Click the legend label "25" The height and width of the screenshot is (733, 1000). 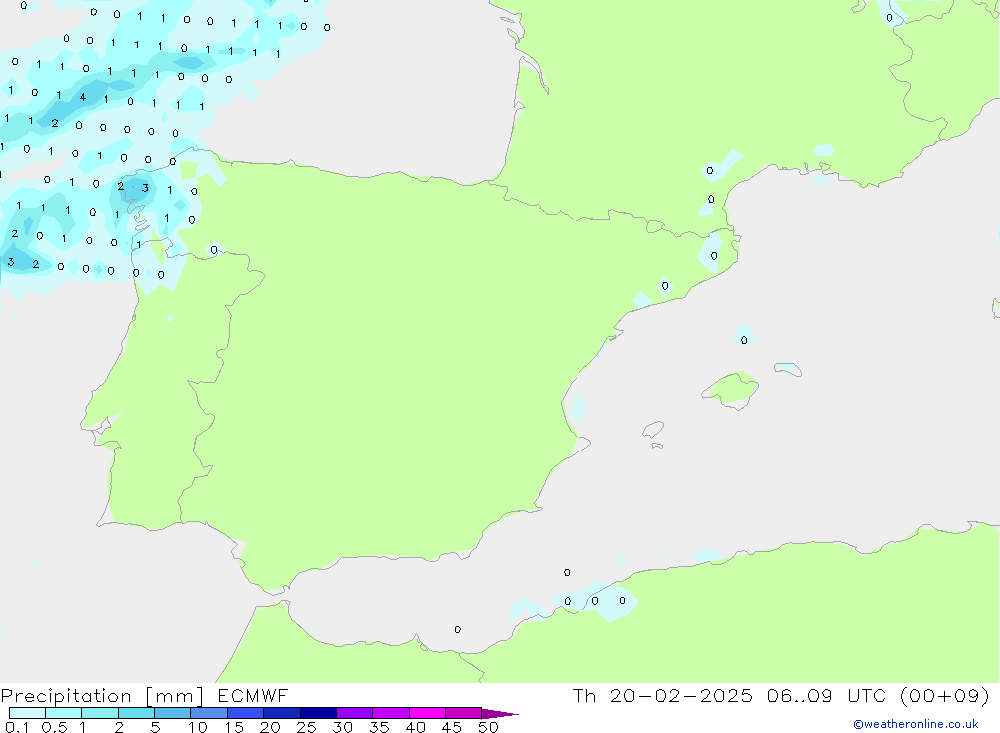tap(306, 727)
